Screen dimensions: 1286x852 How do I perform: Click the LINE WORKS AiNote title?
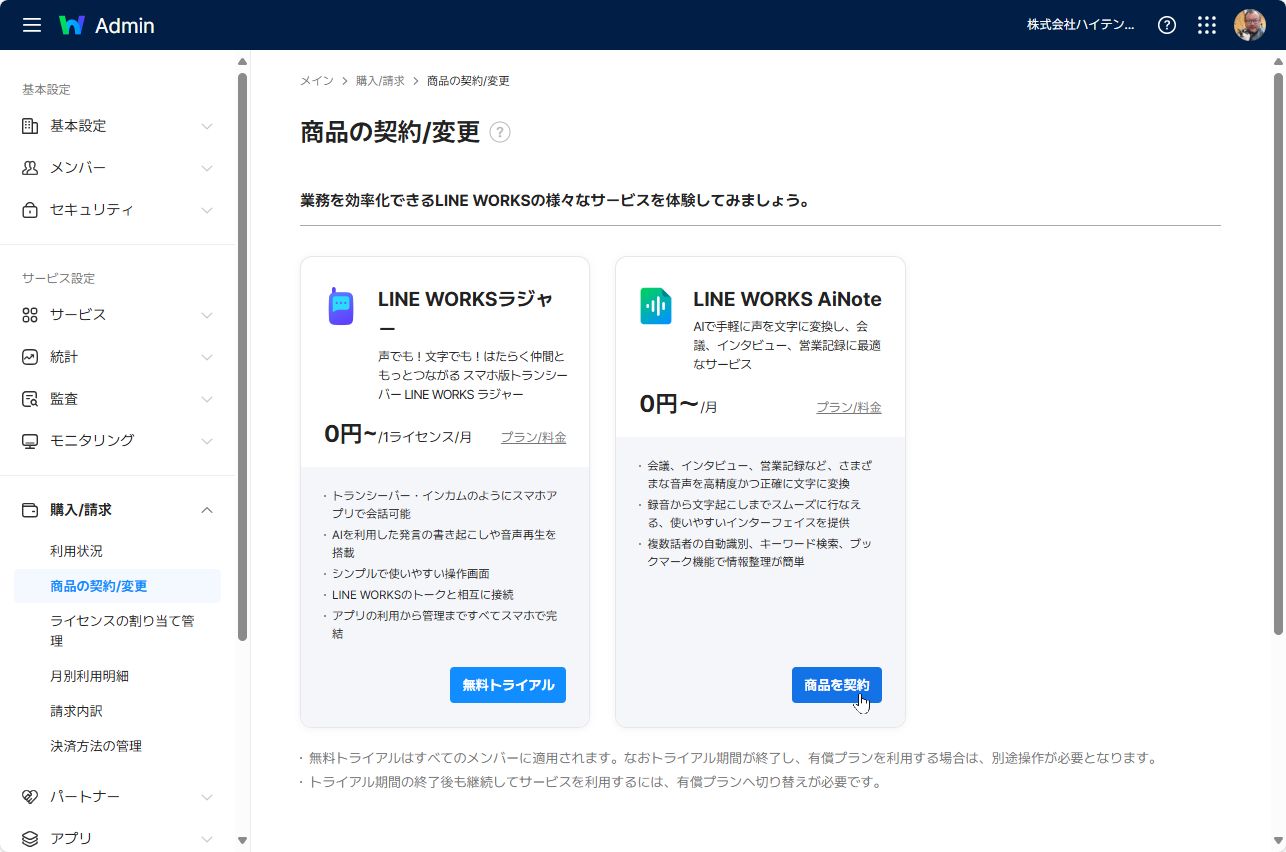pyautogui.click(x=787, y=299)
